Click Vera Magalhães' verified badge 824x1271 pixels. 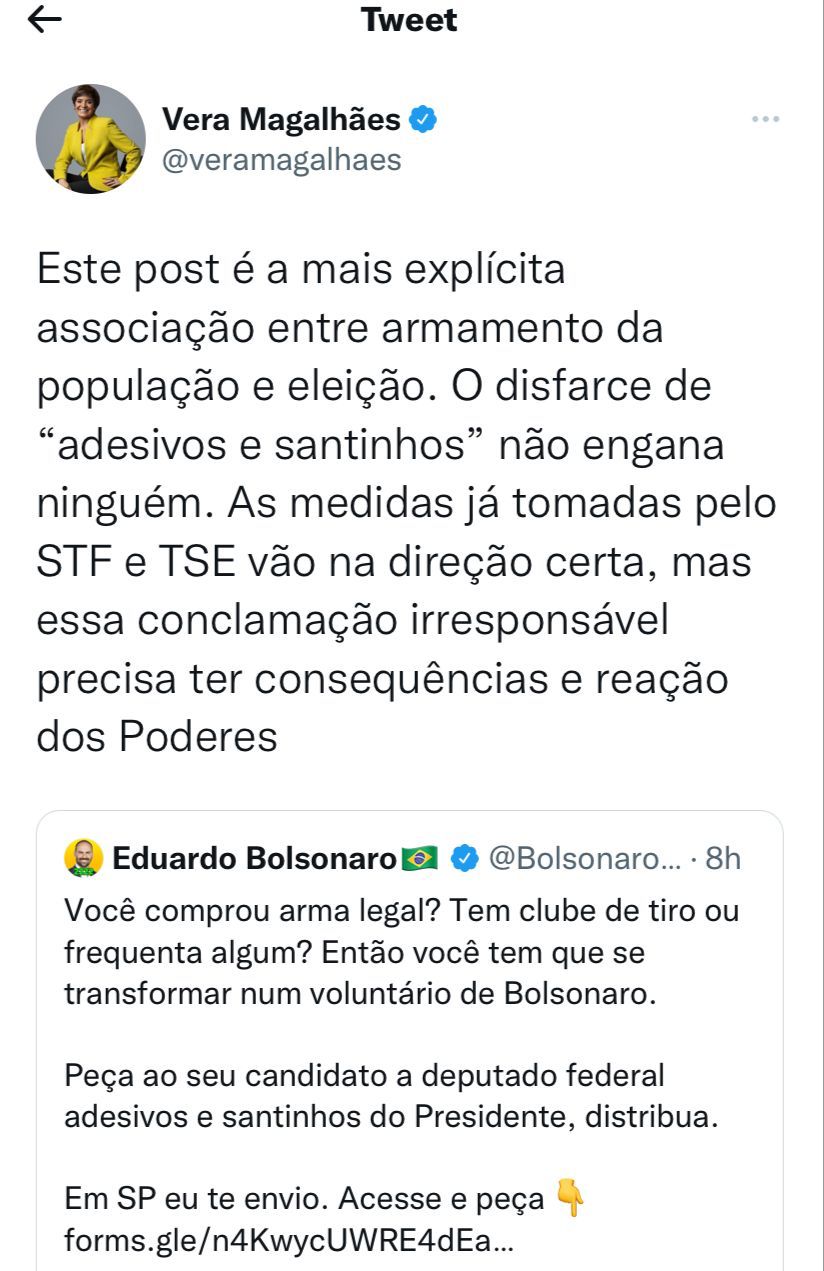424,121
